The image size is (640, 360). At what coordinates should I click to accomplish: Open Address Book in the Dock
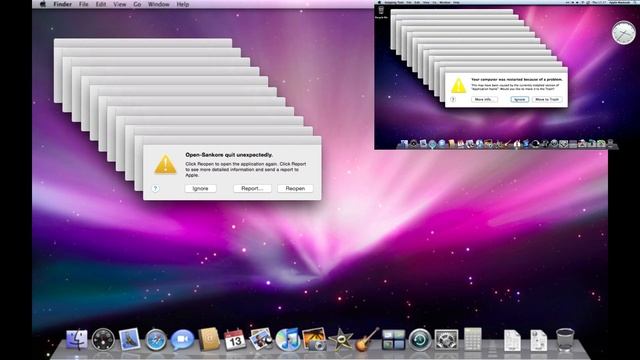[x=209, y=339]
